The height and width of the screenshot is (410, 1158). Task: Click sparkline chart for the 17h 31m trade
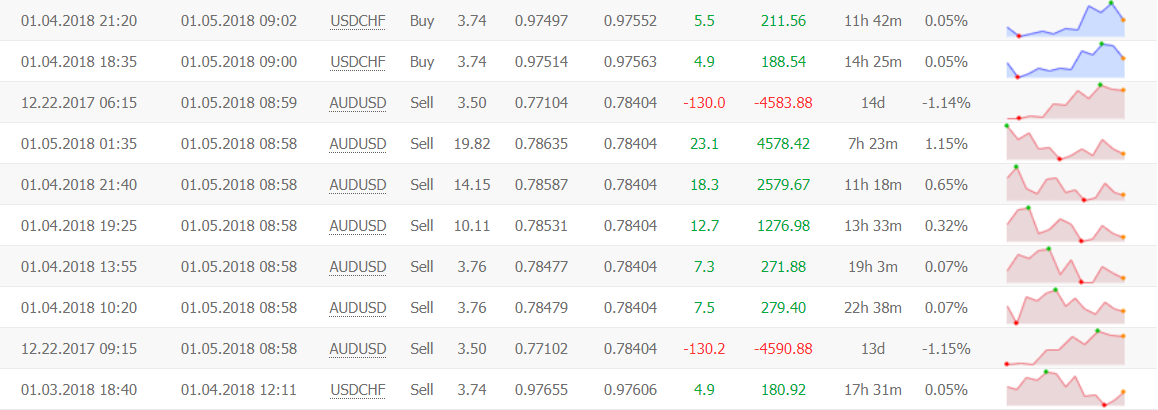tap(1065, 389)
